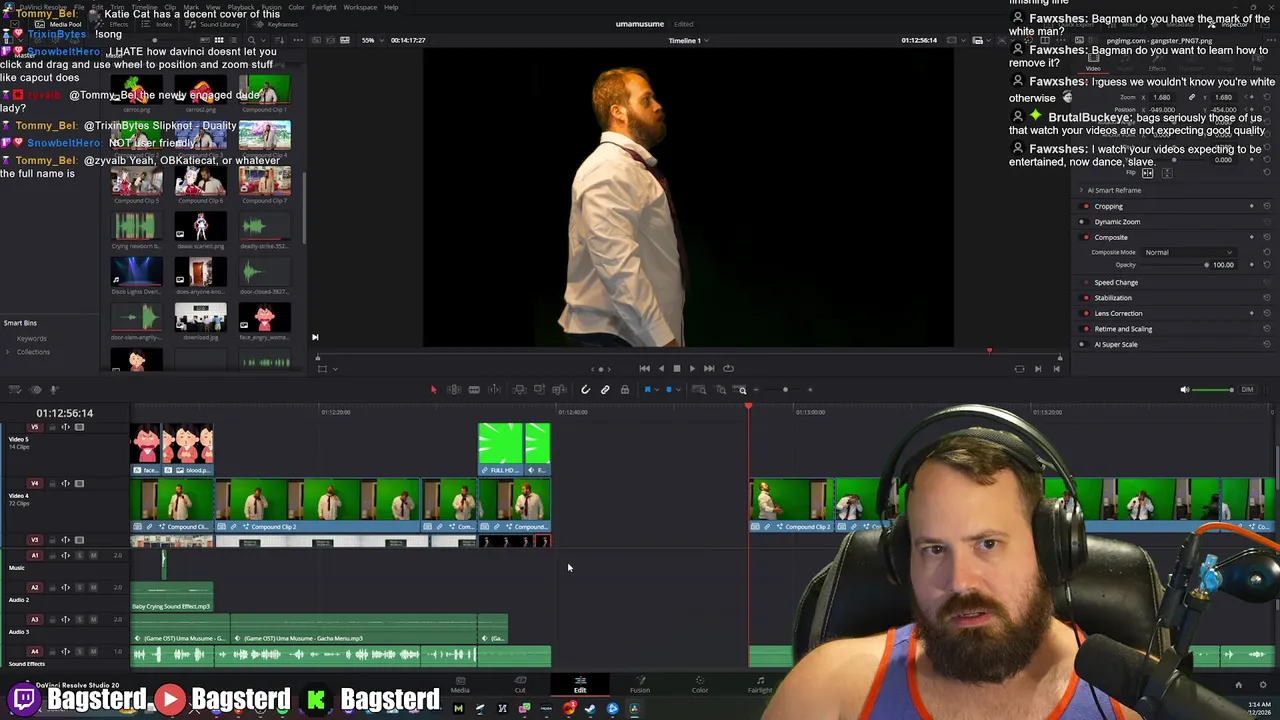Adjust the monitor volume slider

[x=1214, y=390]
